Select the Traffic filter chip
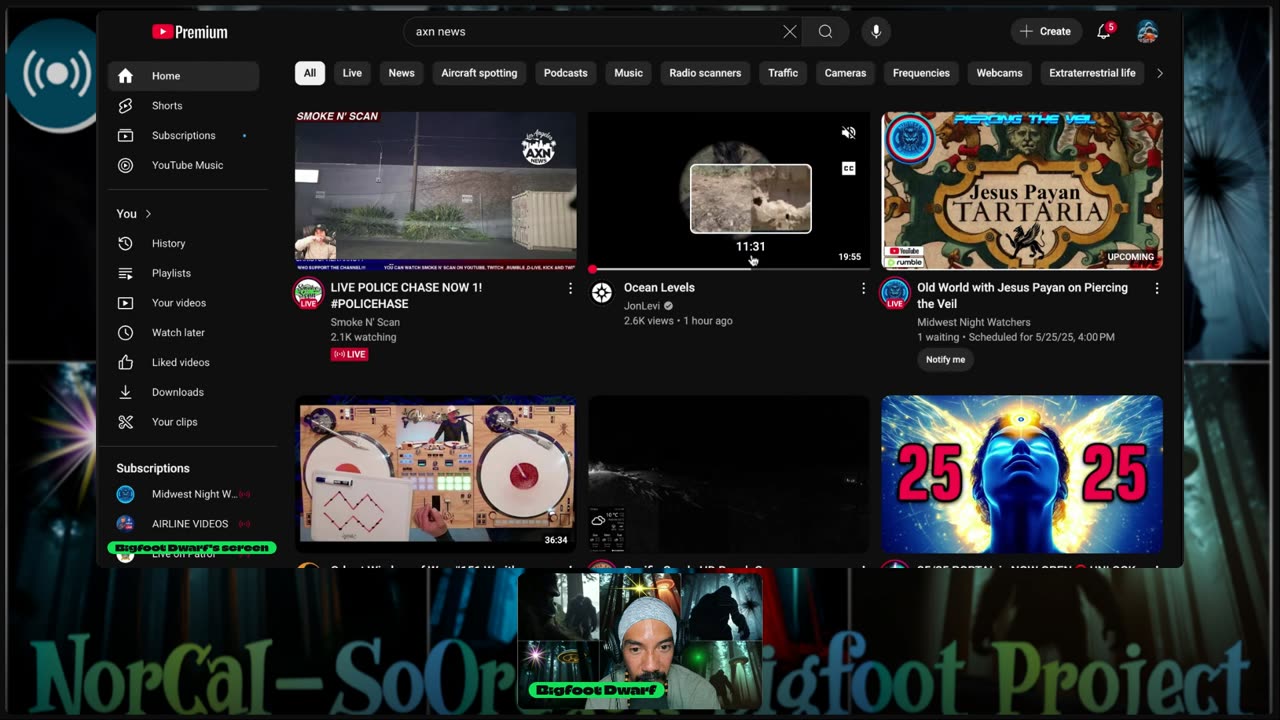The width and height of the screenshot is (1280, 720). tap(783, 73)
